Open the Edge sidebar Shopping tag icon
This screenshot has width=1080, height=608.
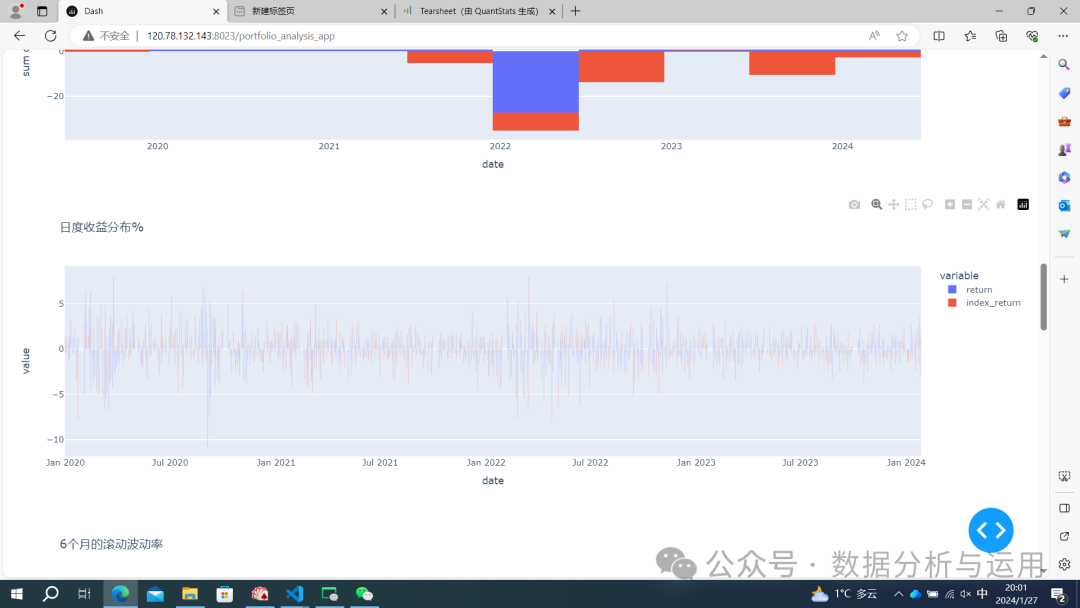tap(1064, 93)
